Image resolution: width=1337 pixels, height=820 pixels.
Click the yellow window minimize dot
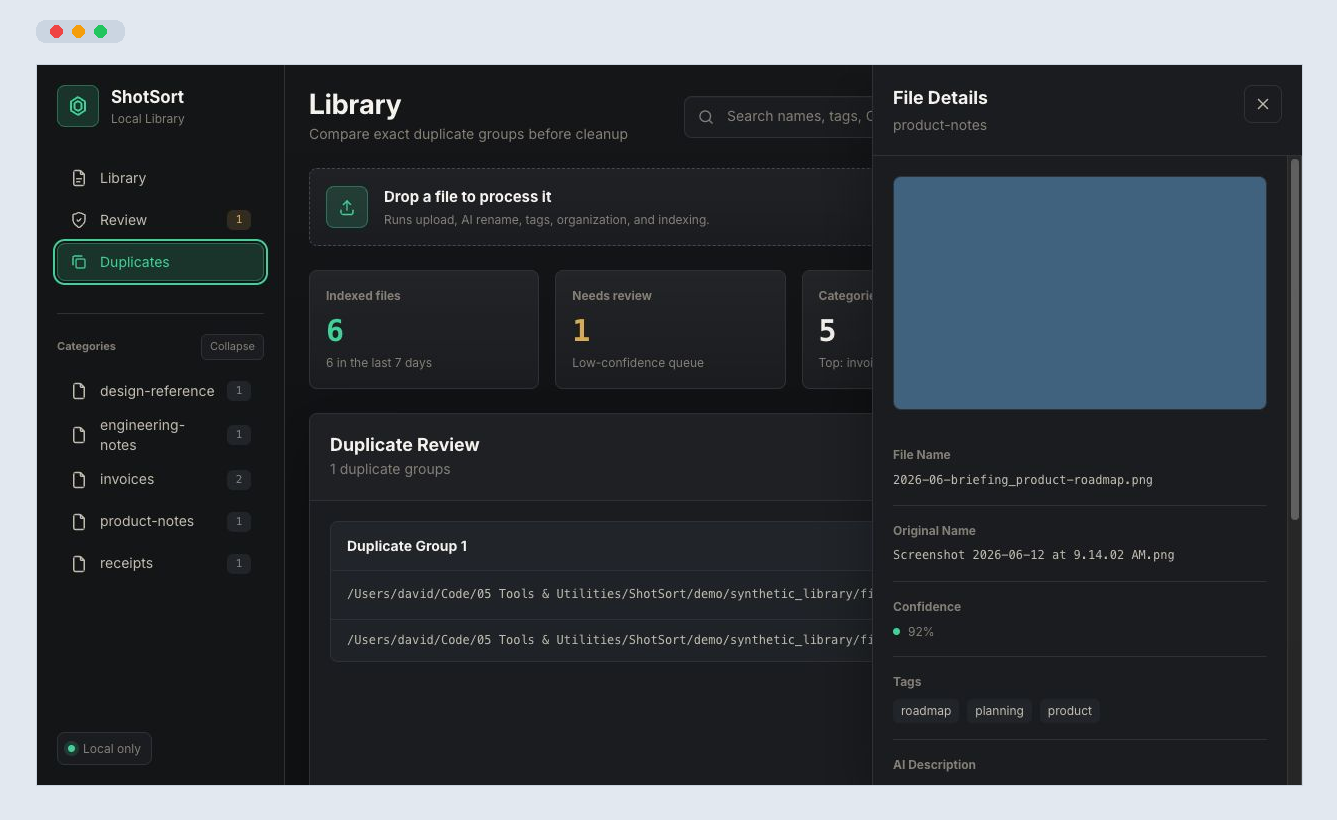tap(79, 32)
